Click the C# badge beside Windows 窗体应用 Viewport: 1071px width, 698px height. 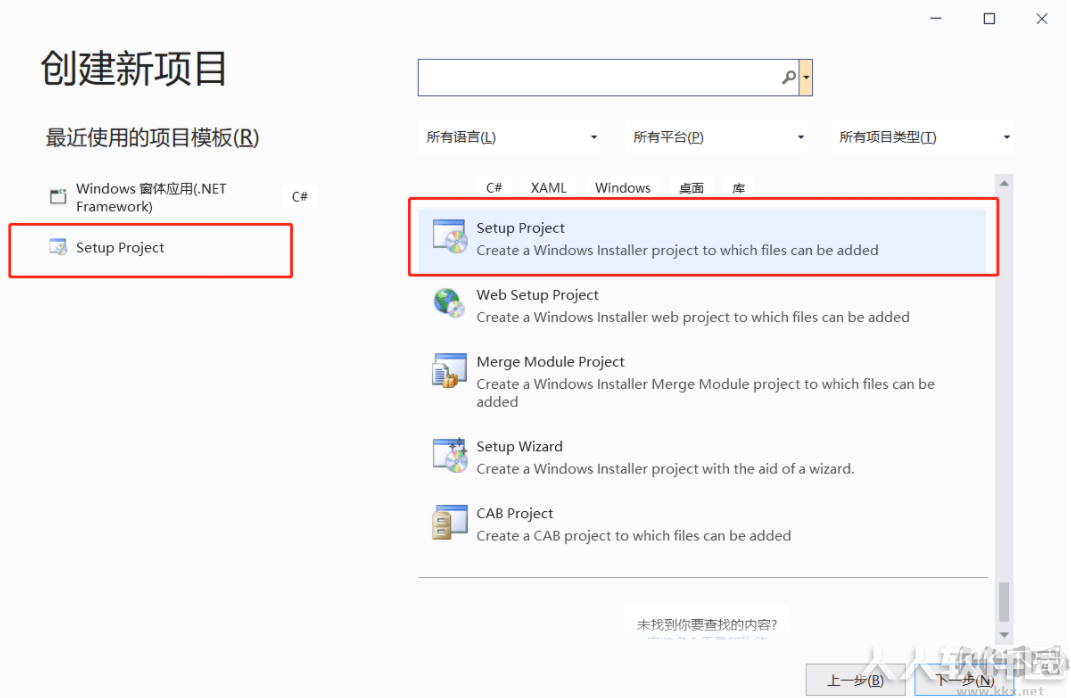(x=300, y=197)
